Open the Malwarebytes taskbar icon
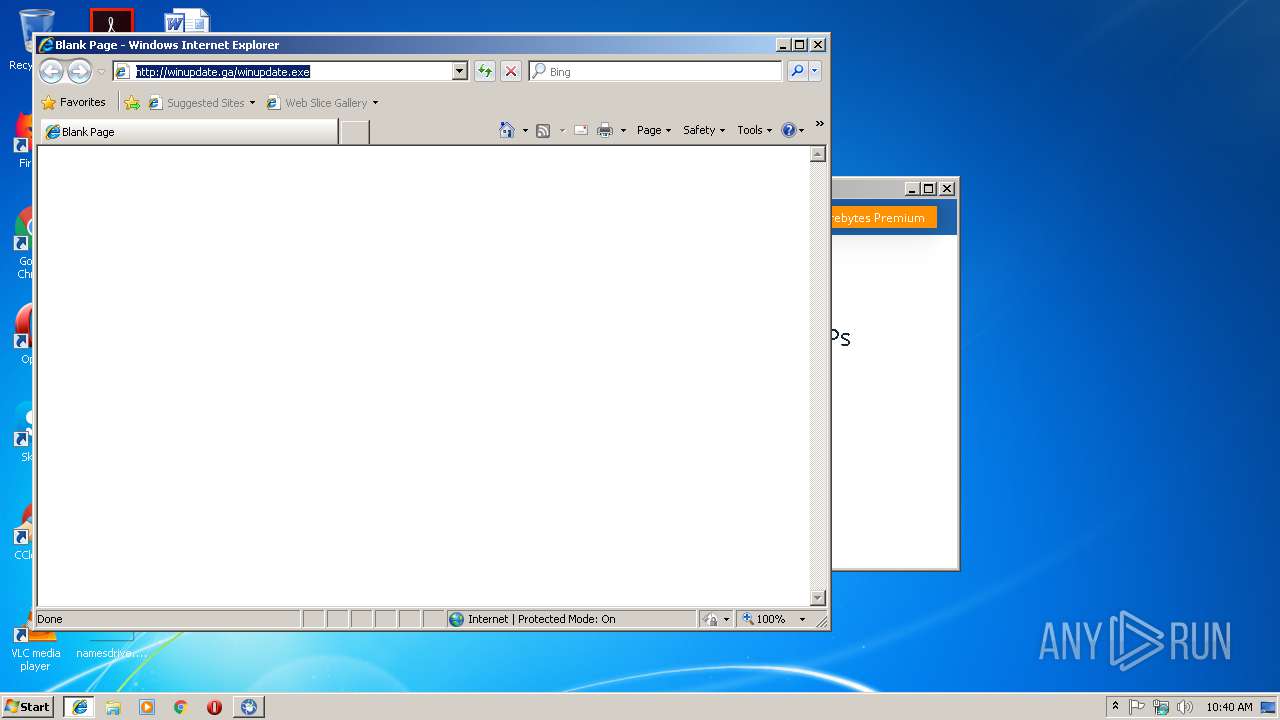Viewport: 1280px width, 720px height. coord(249,707)
